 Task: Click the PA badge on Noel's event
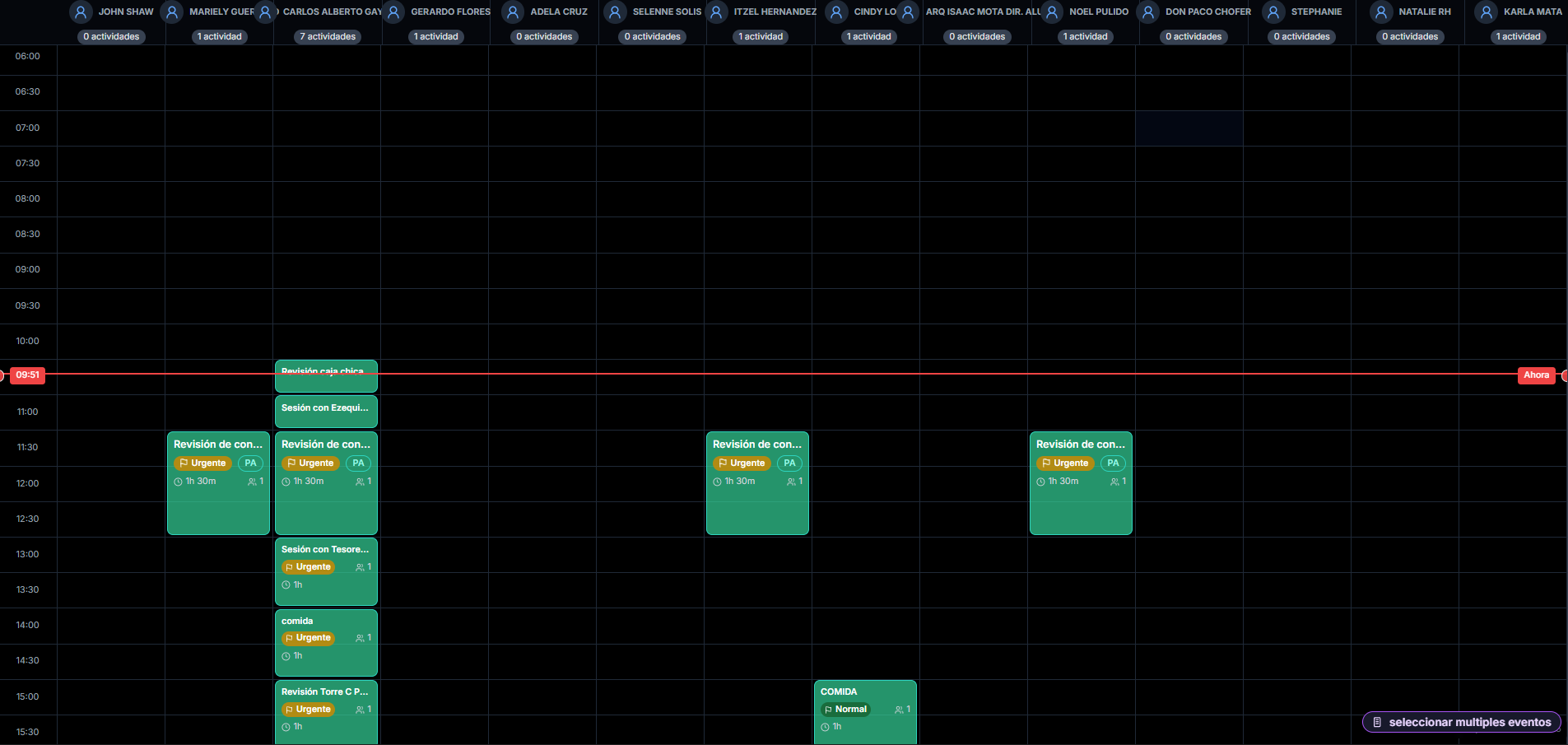coord(1113,463)
